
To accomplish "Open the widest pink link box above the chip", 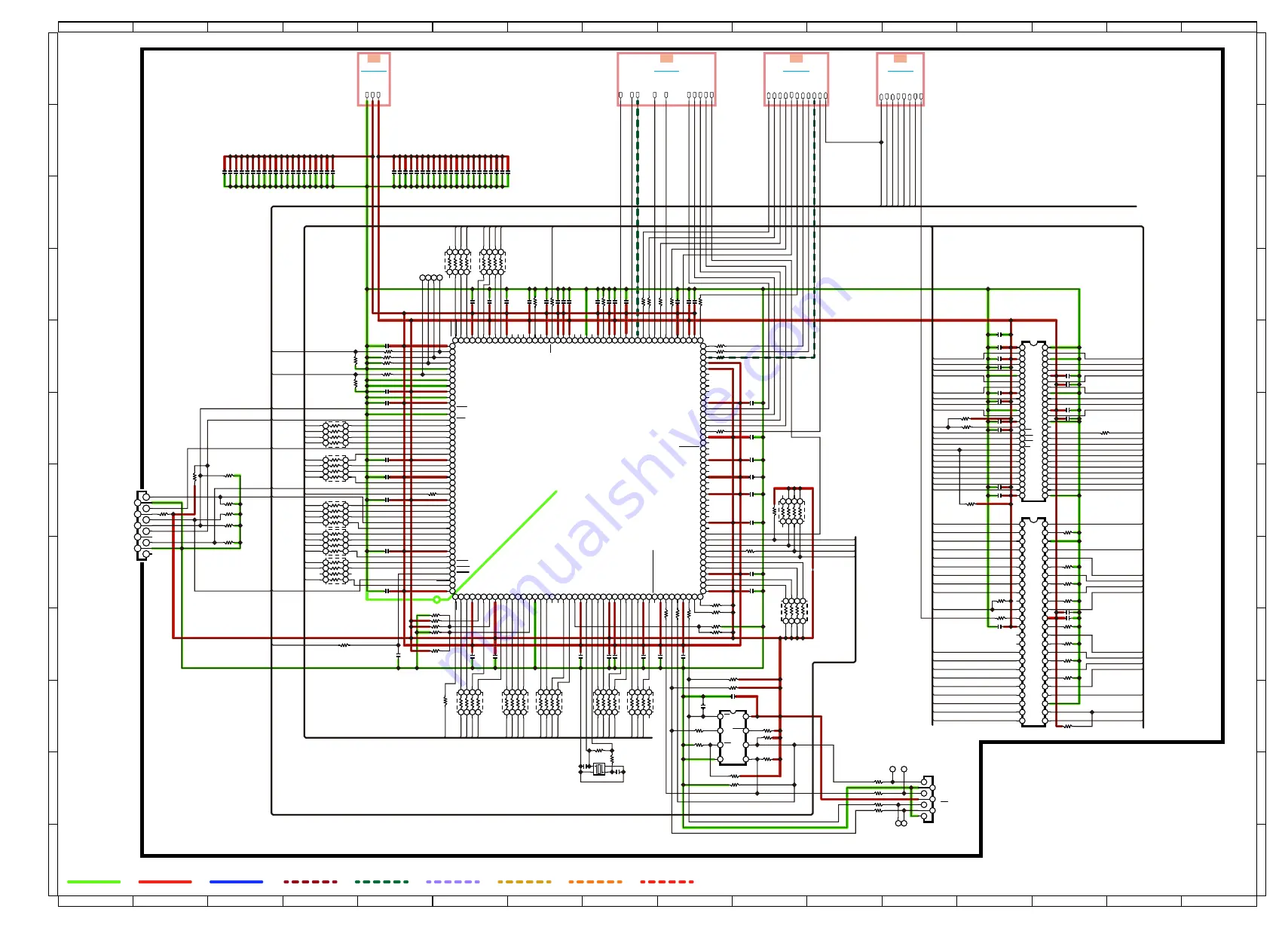I will (x=666, y=79).
